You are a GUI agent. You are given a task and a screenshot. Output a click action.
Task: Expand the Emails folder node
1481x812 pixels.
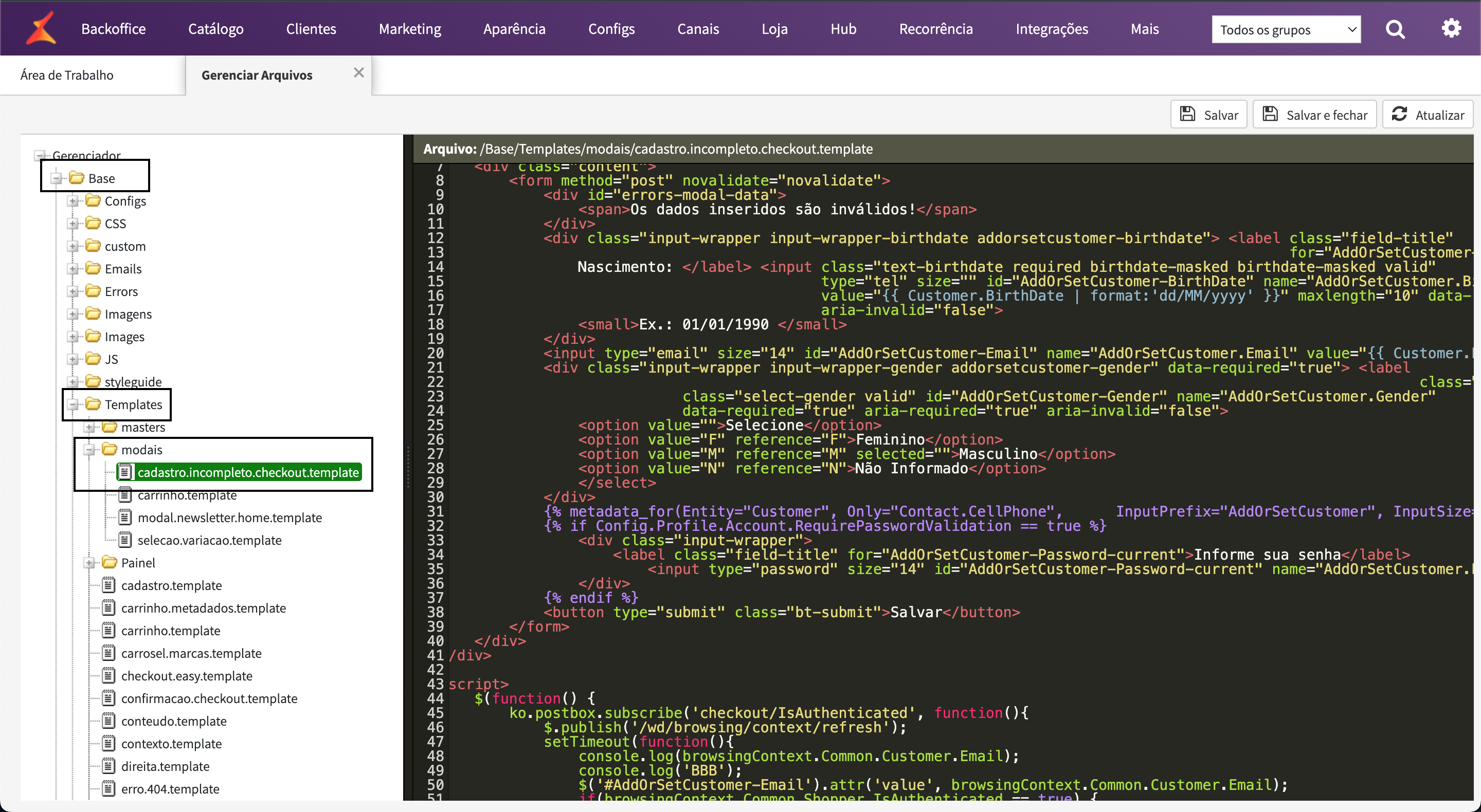(73, 269)
